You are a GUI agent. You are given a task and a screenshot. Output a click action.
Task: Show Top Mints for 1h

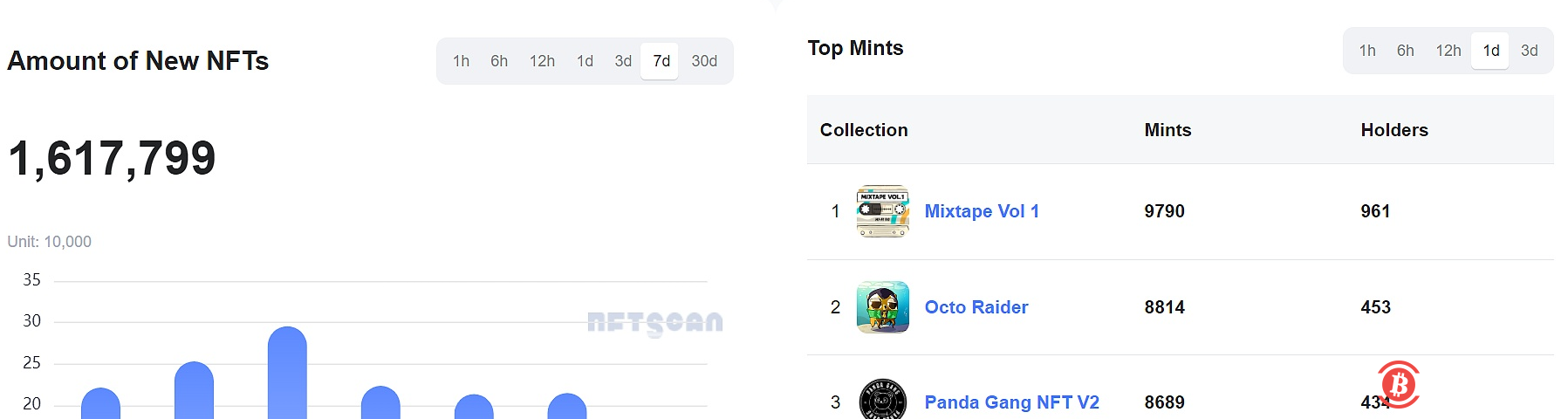coord(1367,51)
